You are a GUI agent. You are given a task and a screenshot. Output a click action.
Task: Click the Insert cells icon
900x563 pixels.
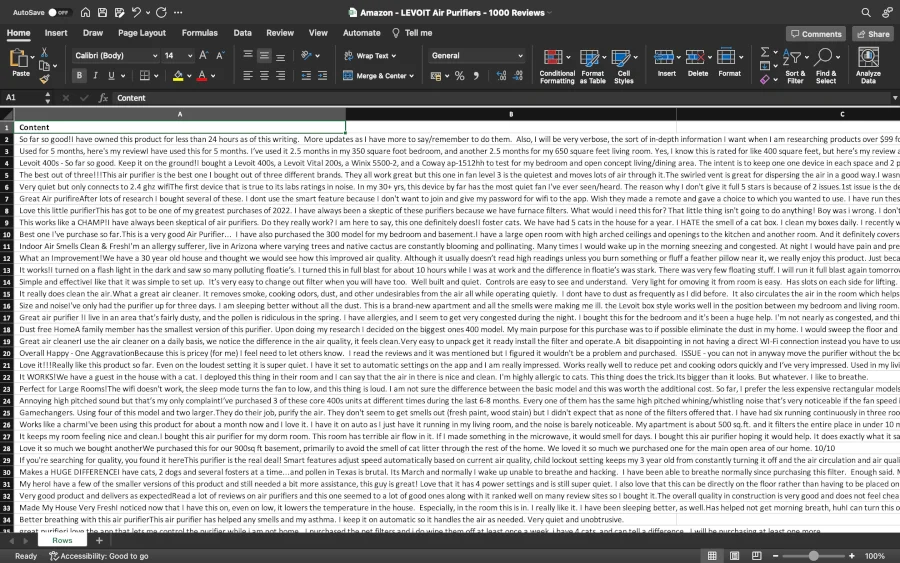pos(665,57)
